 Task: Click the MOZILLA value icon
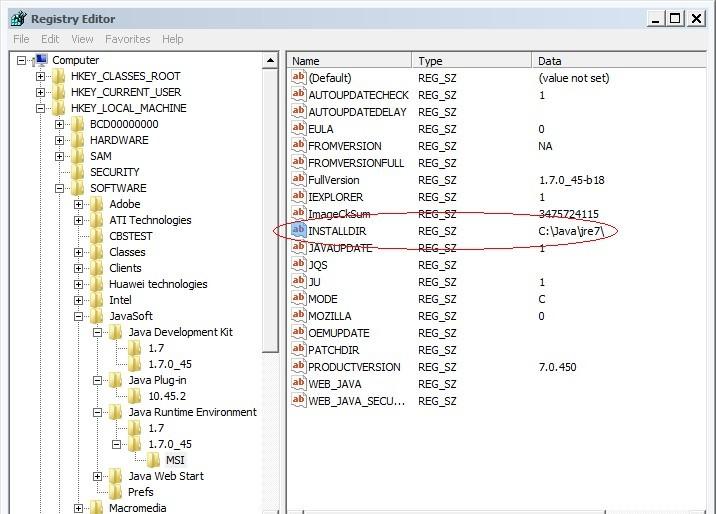(298, 315)
